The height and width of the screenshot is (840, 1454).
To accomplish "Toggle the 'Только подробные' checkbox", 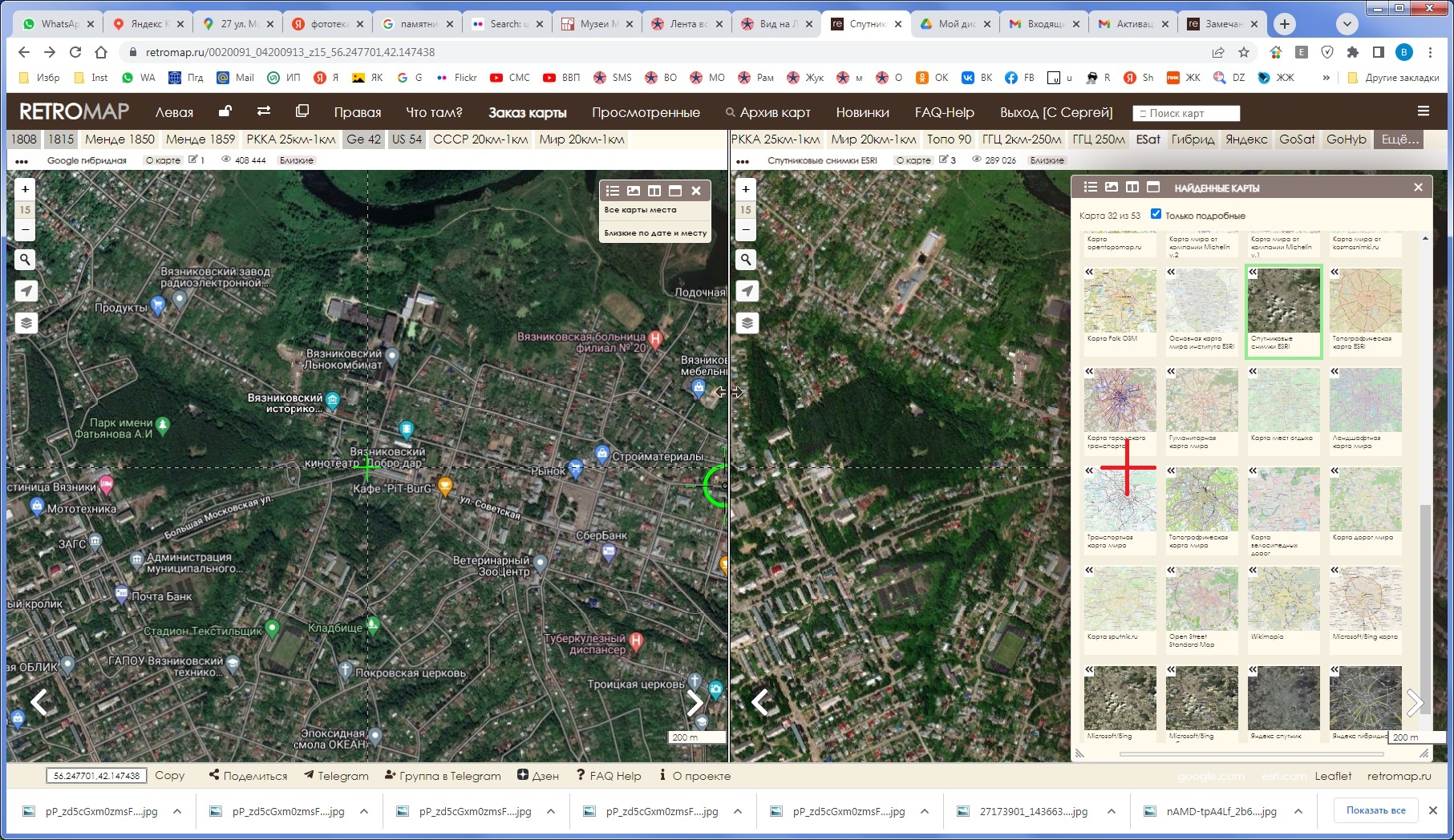I will [1156, 214].
